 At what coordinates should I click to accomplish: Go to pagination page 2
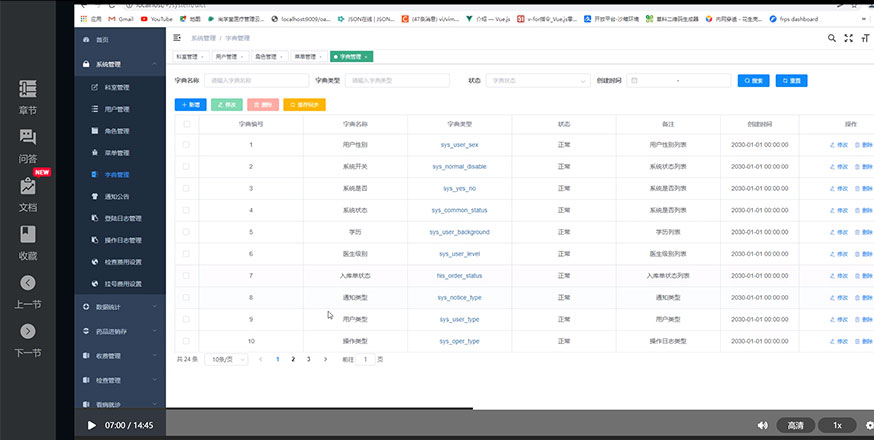point(293,360)
